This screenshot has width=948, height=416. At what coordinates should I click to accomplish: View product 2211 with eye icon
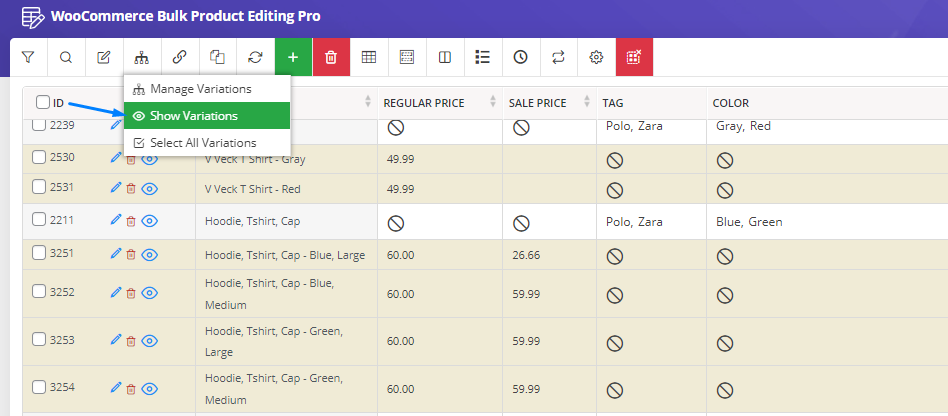(149, 221)
